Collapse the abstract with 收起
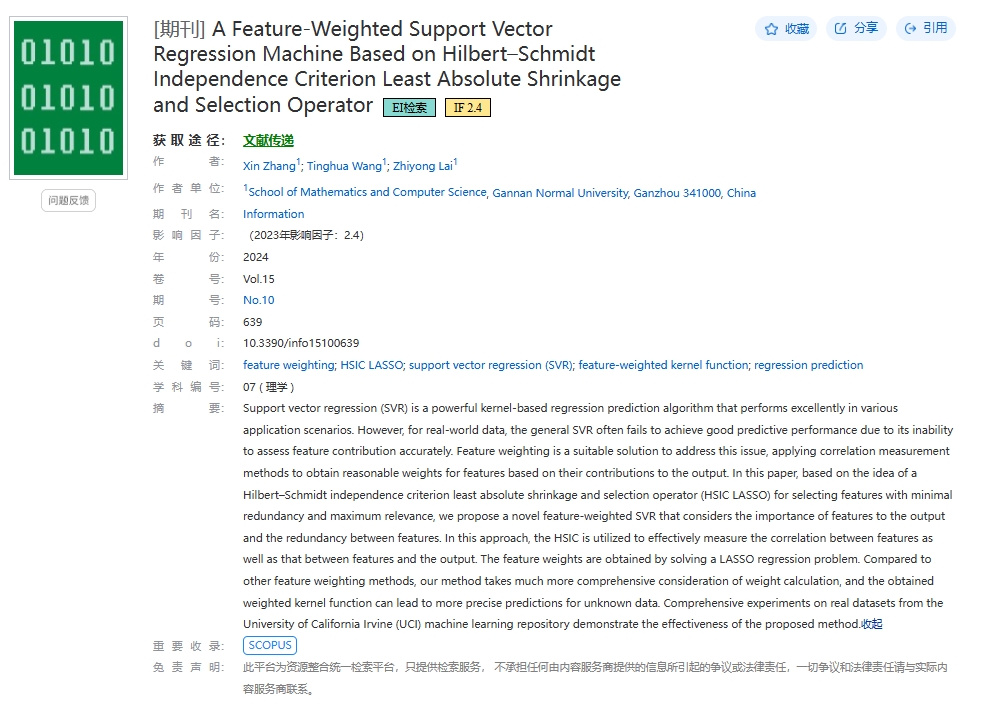The width and height of the screenshot is (991, 706). pos(872,624)
